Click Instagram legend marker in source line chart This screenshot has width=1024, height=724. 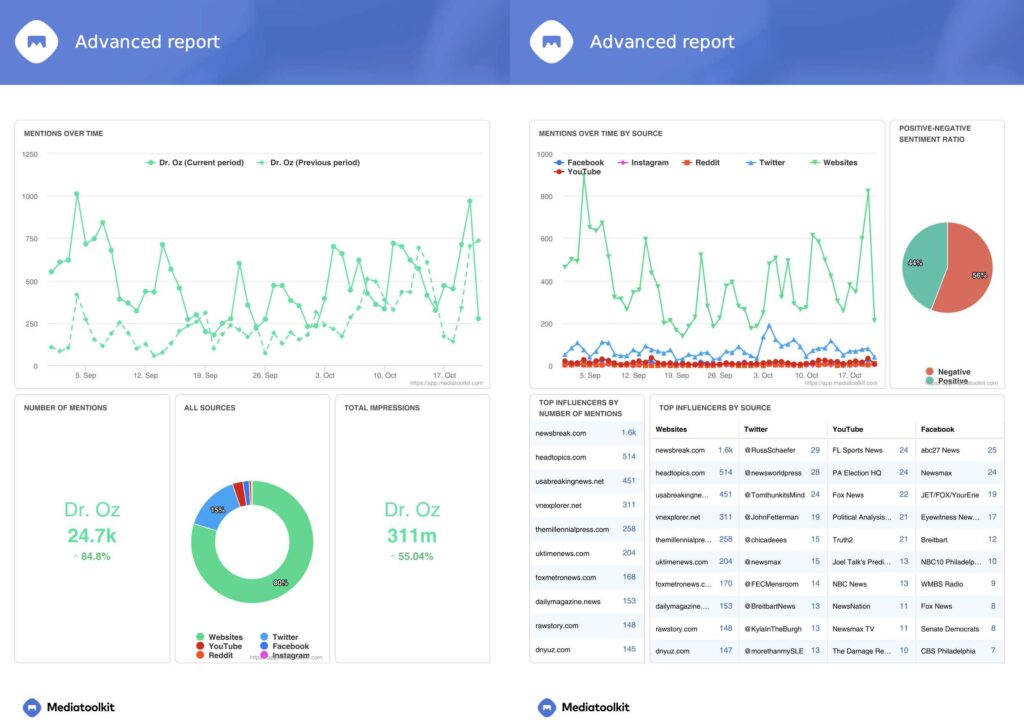click(x=624, y=162)
